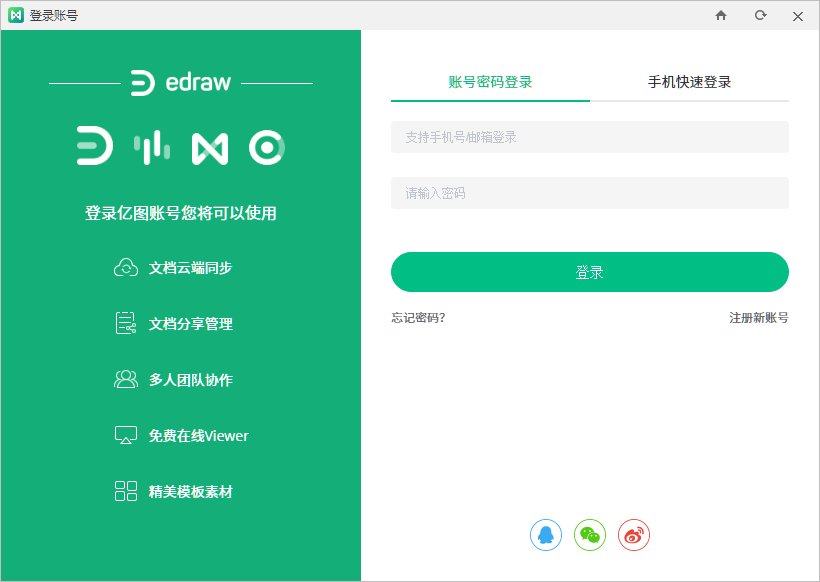Refresh the page with the reload icon

[761, 15]
